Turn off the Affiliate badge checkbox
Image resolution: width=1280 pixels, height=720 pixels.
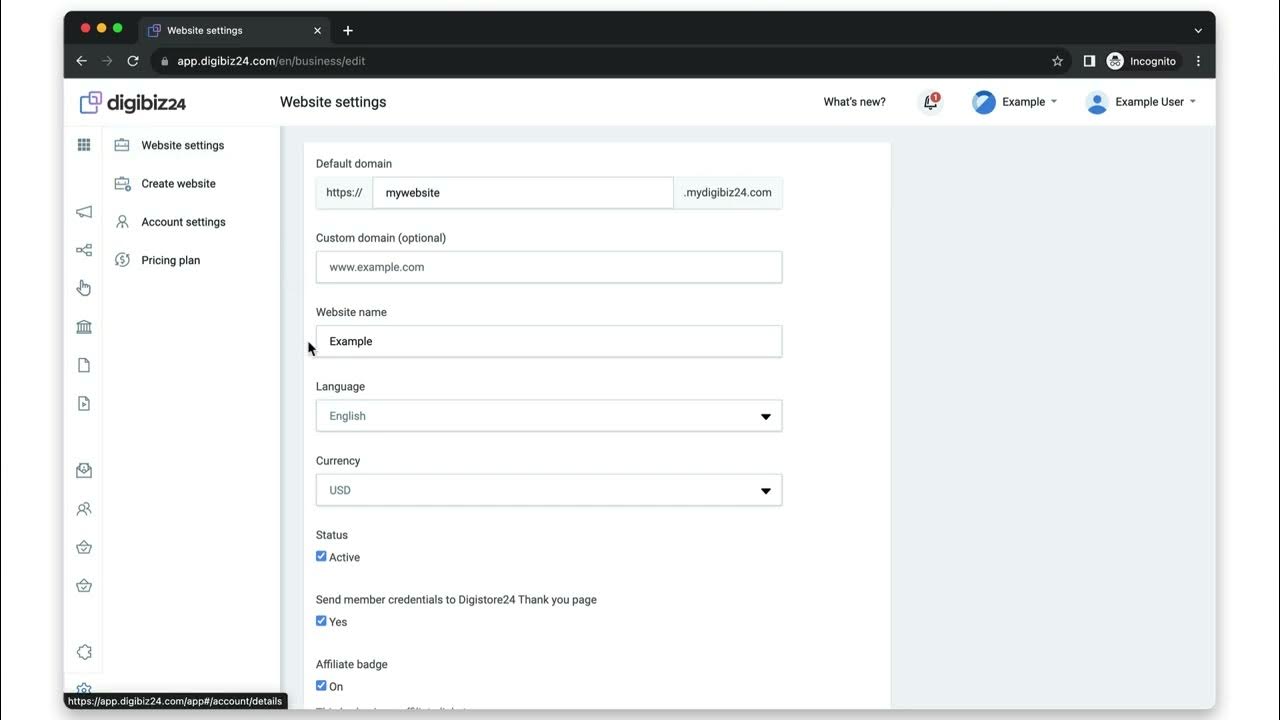click(x=321, y=686)
